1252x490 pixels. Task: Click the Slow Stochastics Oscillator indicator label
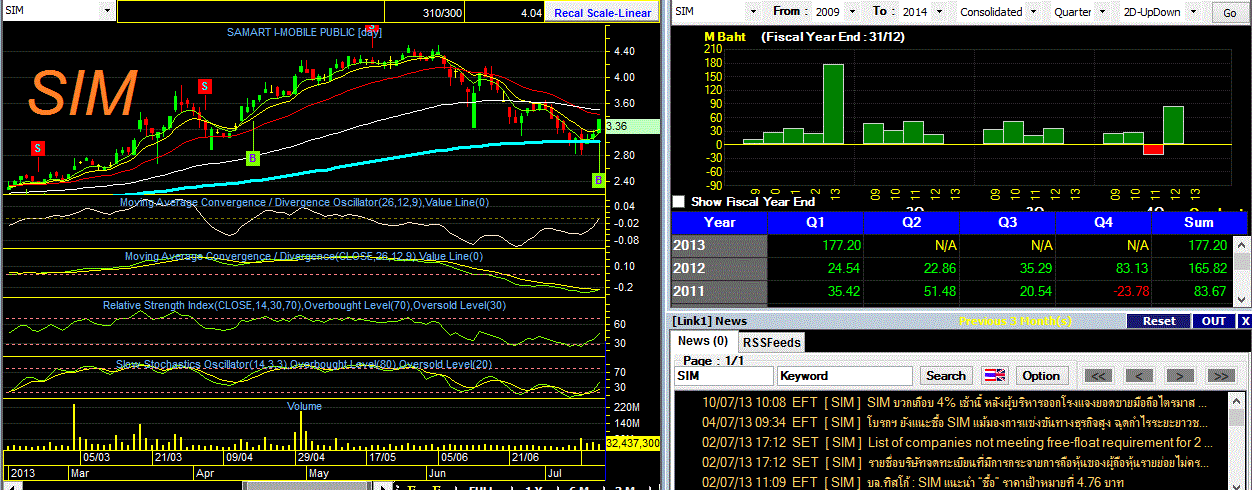pyautogui.click(x=303, y=364)
